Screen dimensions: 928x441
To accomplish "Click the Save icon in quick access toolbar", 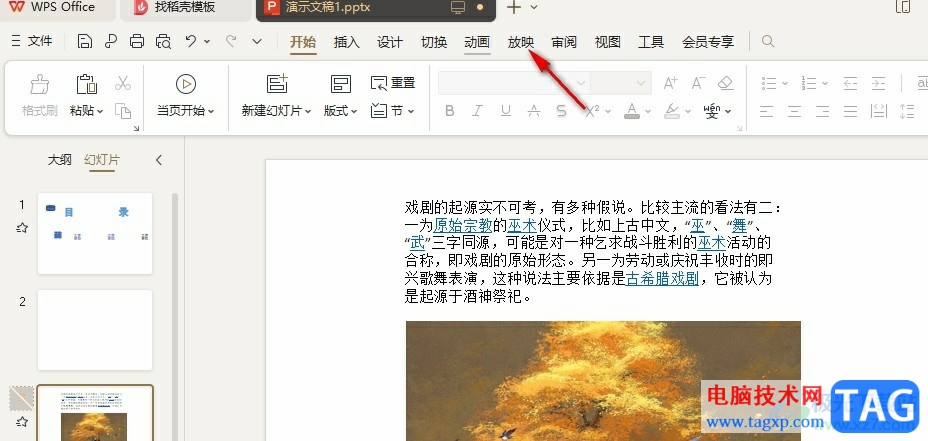I will pos(85,41).
